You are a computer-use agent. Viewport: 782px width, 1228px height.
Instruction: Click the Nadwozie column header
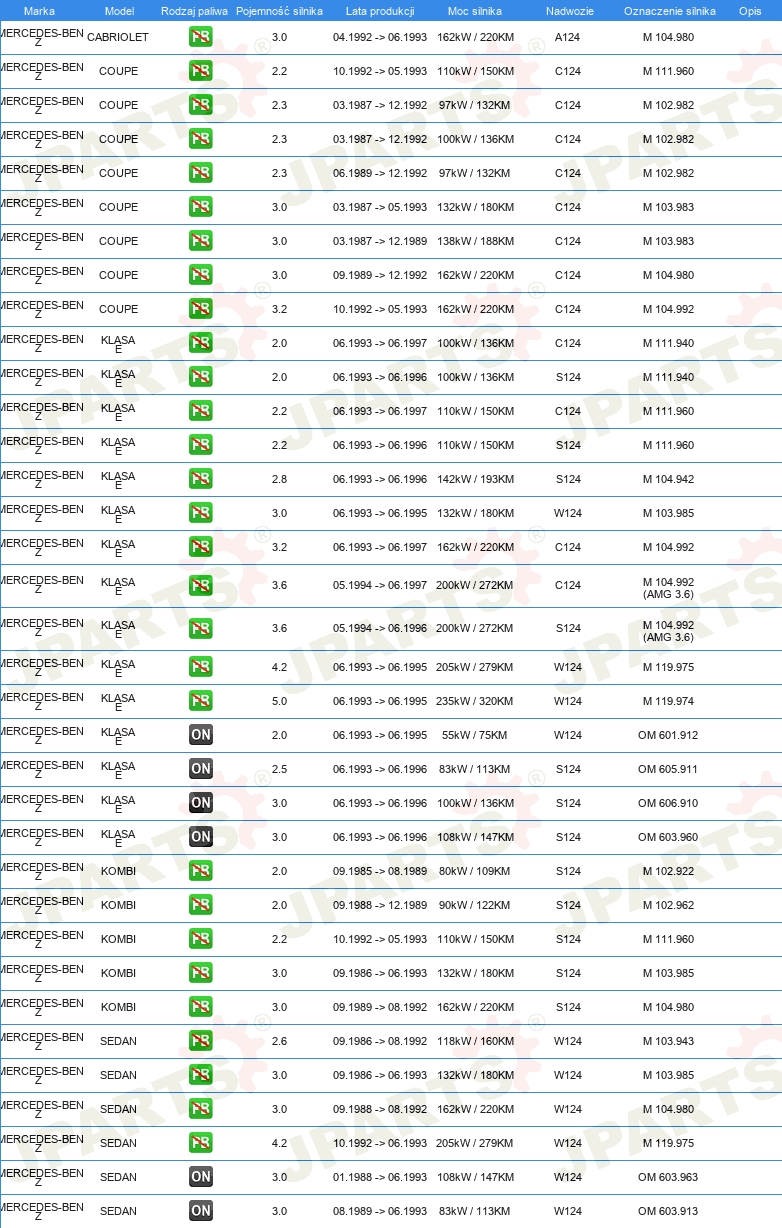point(569,11)
